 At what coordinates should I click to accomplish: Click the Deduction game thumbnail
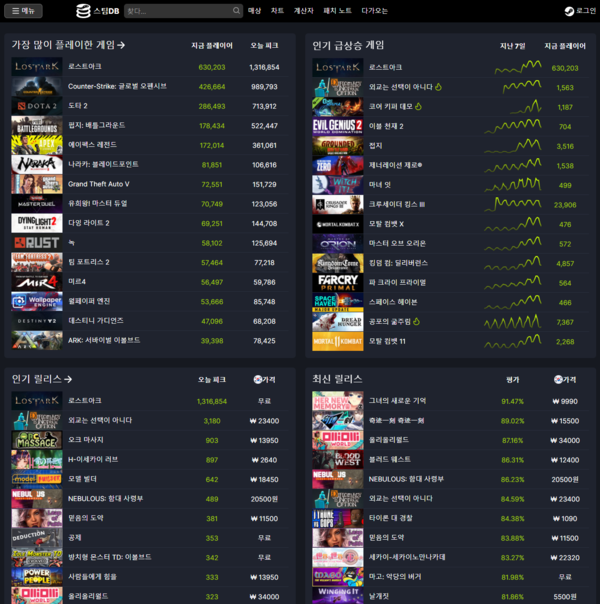click(x=37, y=538)
